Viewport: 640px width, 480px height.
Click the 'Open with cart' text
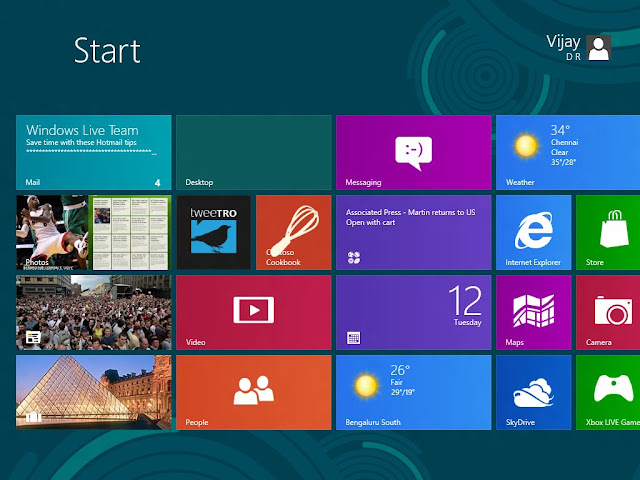(371, 222)
